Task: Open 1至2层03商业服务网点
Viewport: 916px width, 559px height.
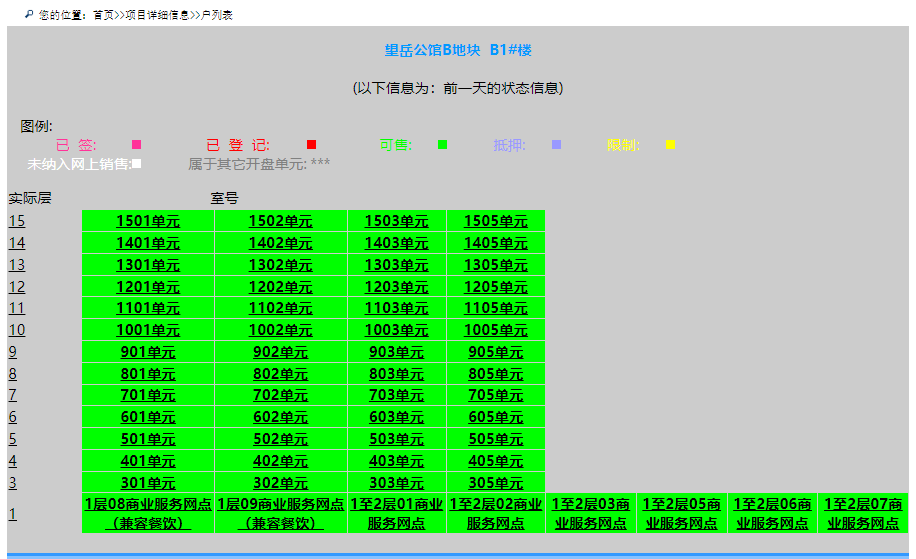Action: 591,513
